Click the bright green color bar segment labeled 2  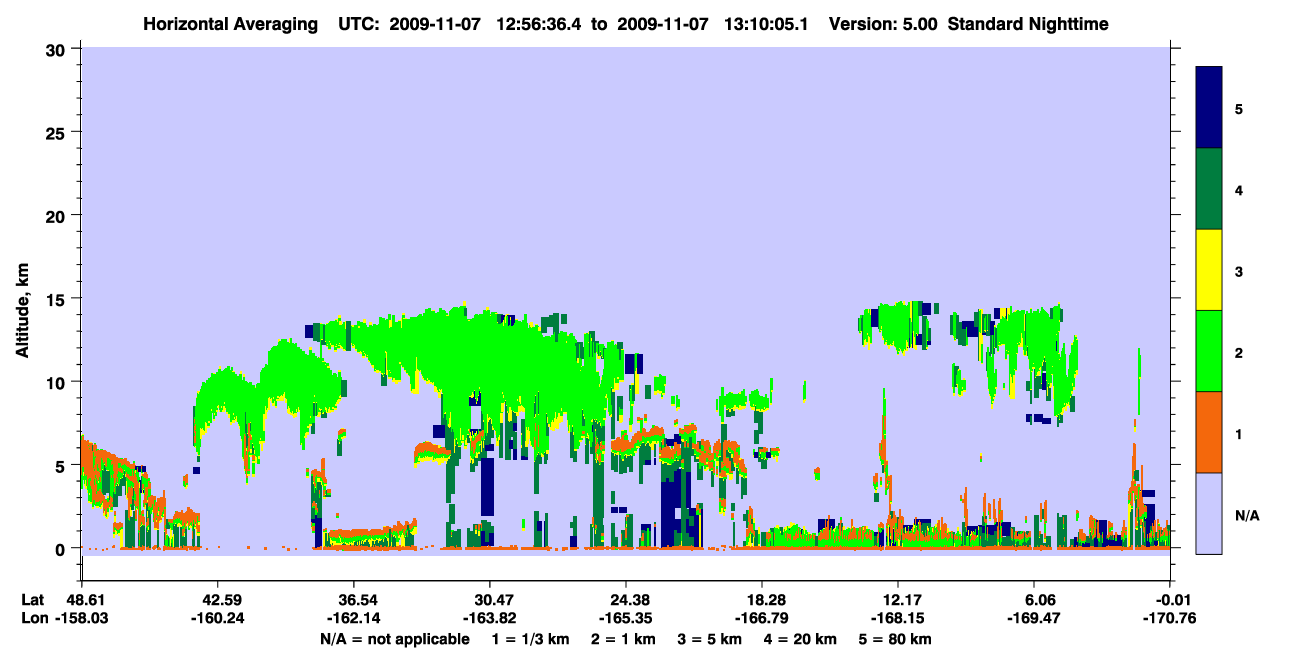[1209, 351]
